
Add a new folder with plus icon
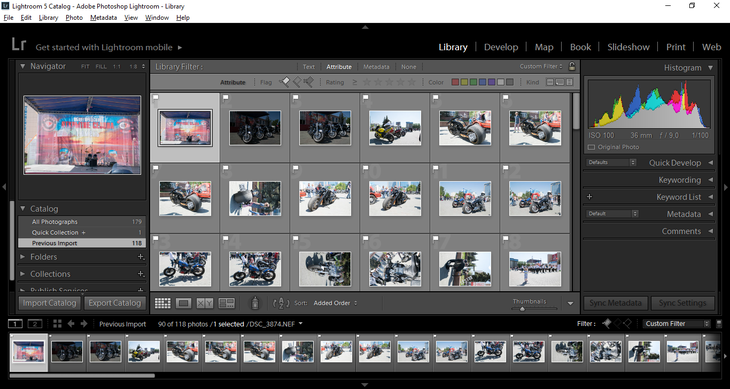pos(141,257)
